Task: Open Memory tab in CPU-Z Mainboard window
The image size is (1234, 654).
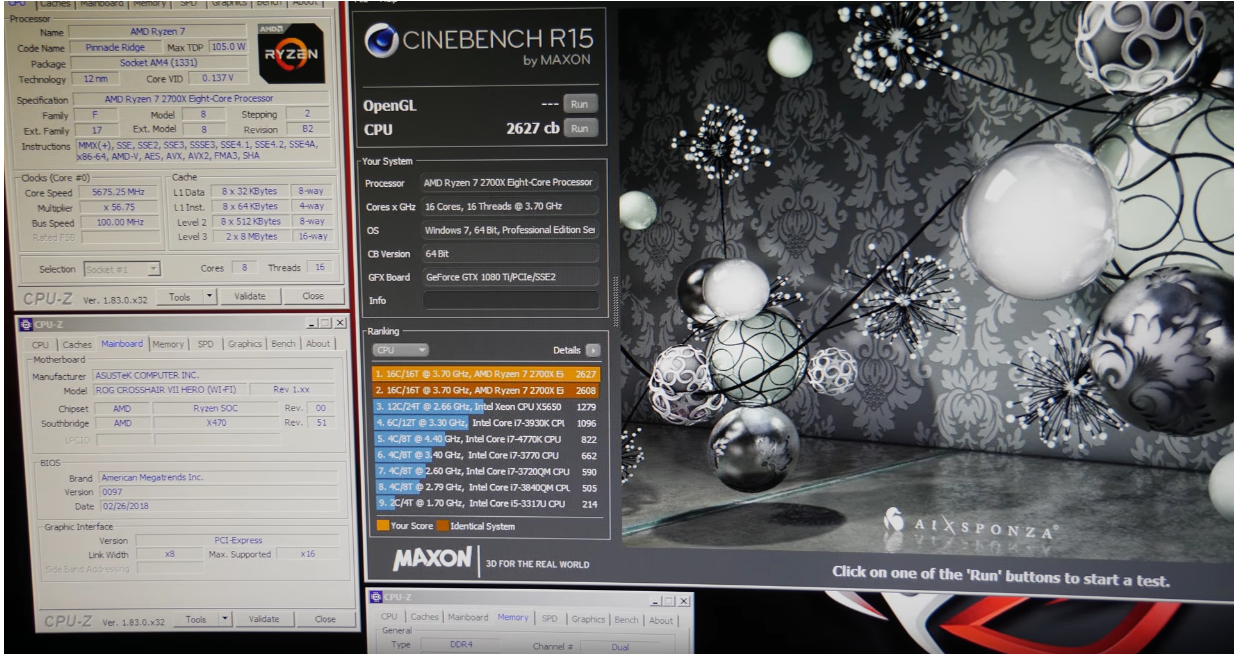Action: (168, 344)
